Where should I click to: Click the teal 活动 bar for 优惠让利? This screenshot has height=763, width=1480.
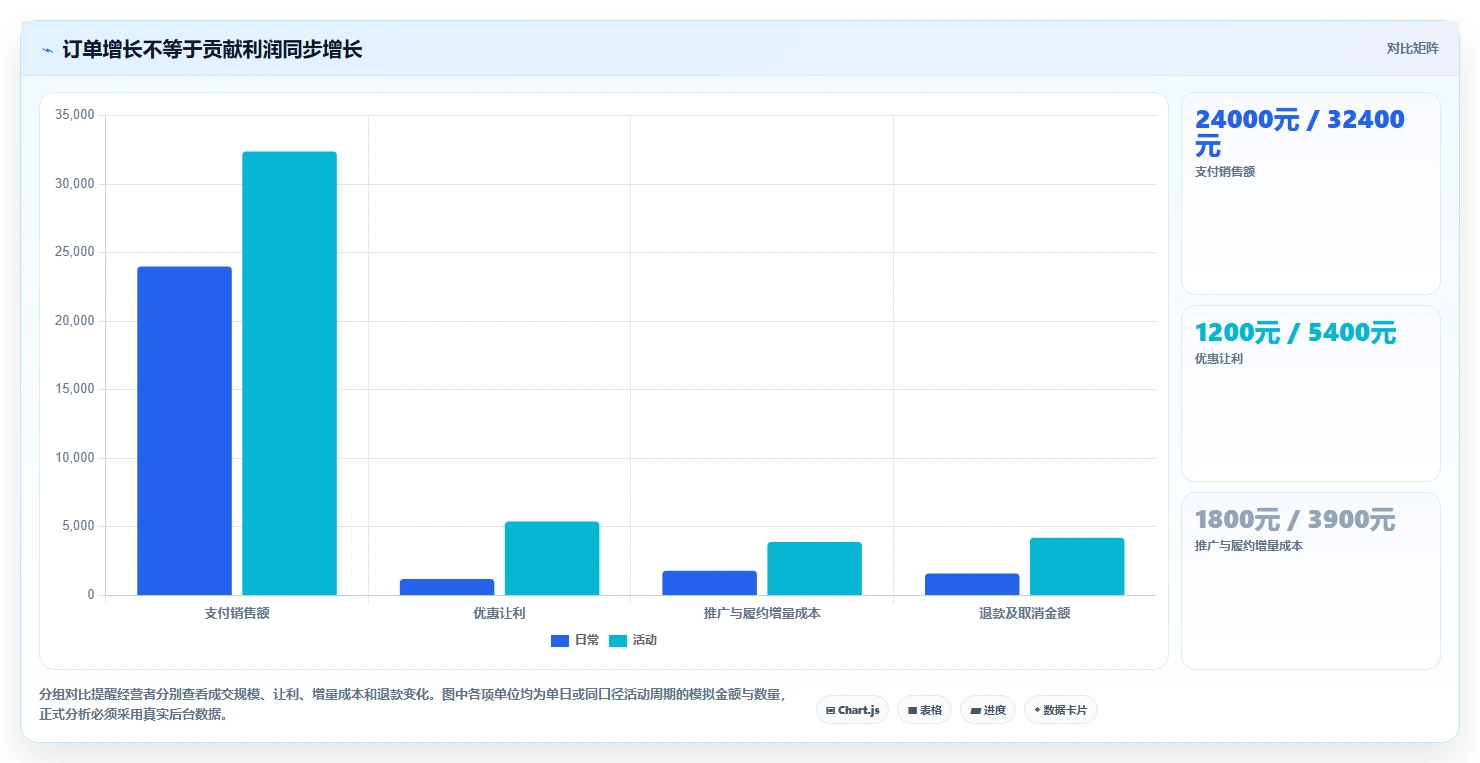tap(552, 558)
